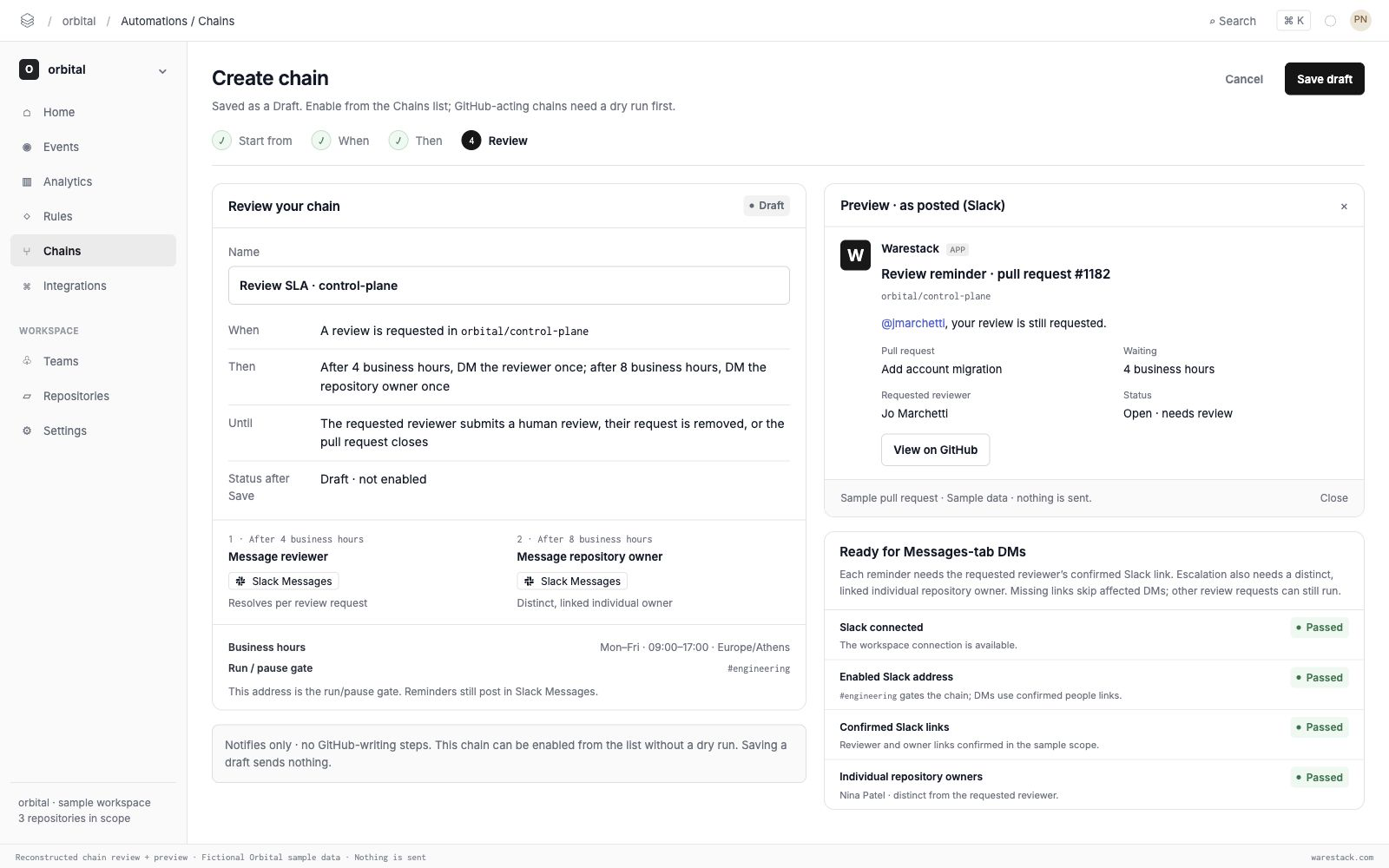The width and height of the screenshot is (1389, 868).
Task: Open View on GitHub
Action: click(935, 450)
